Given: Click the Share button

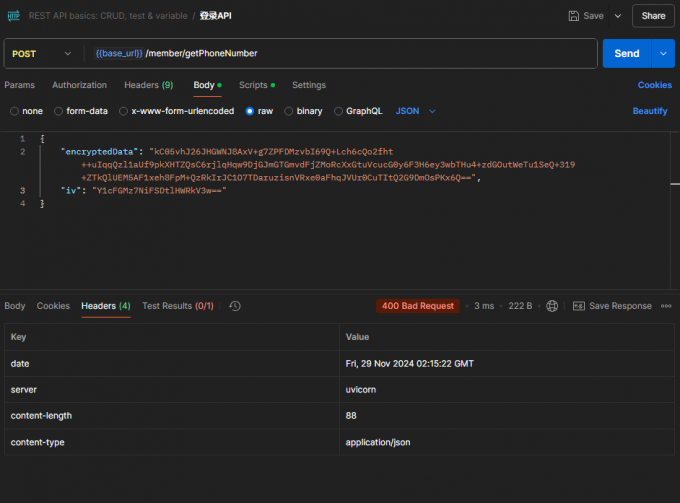Looking at the screenshot, I should (653, 16).
